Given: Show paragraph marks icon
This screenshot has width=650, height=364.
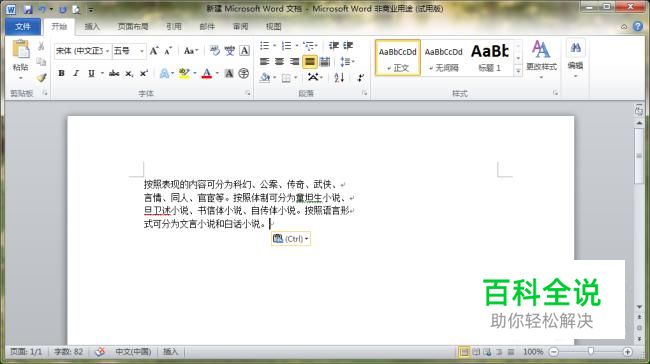Looking at the screenshot, I should tap(360, 78).
